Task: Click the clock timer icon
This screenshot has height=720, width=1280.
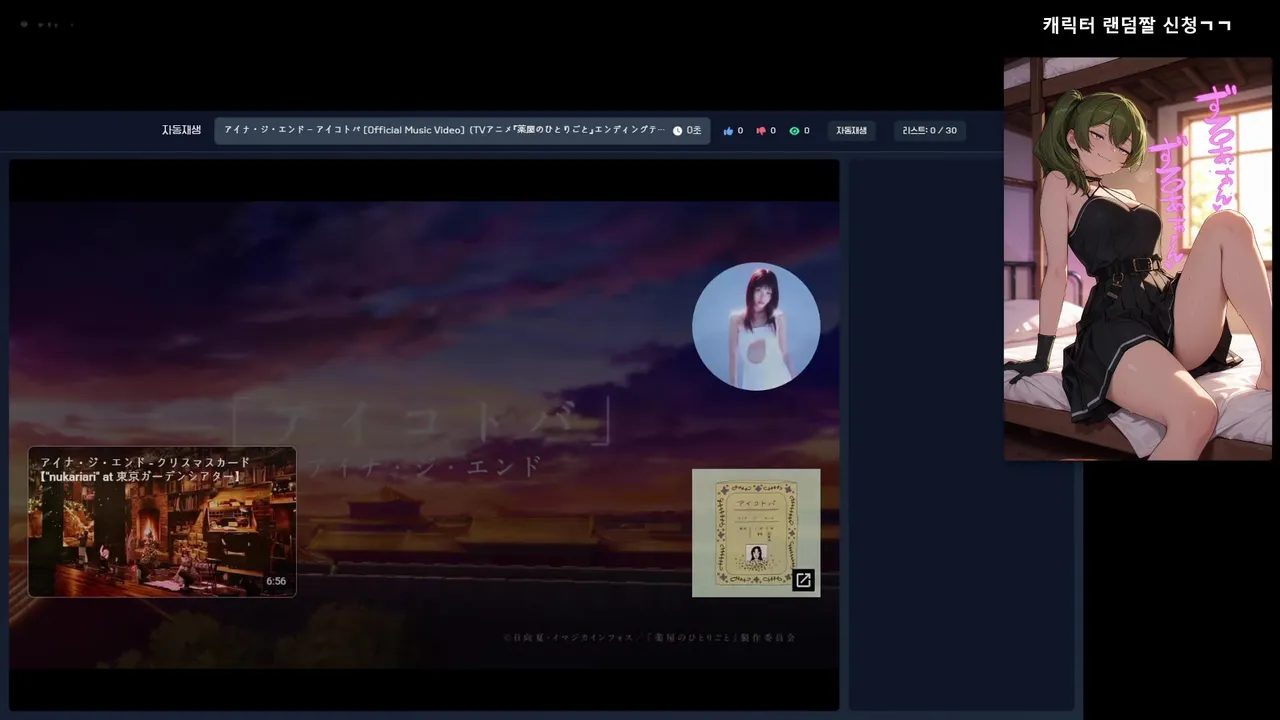Action: pos(677,131)
